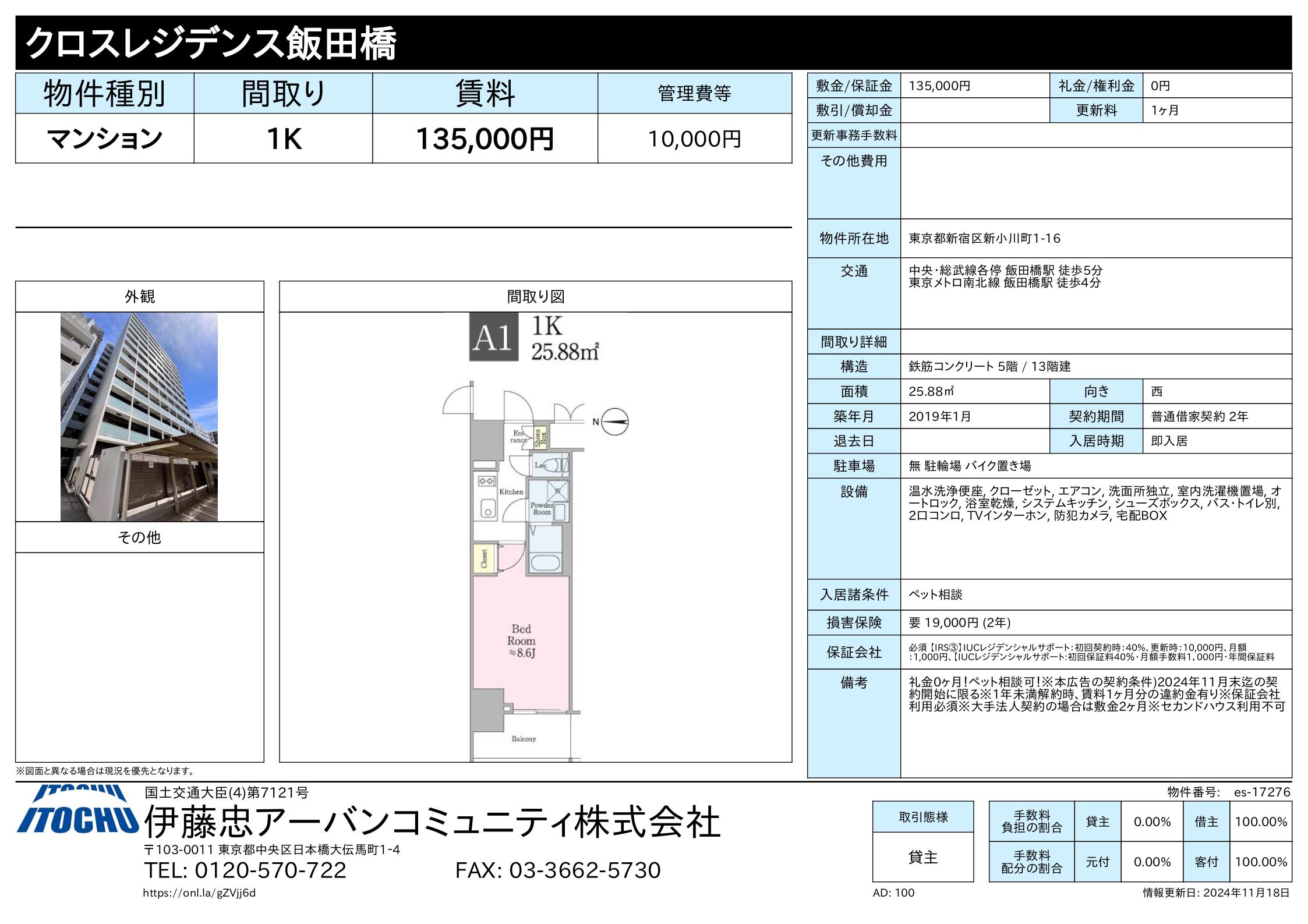Click the 物件番号 es-17276 text
The width and height of the screenshot is (1308, 924).
[1229, 792]
